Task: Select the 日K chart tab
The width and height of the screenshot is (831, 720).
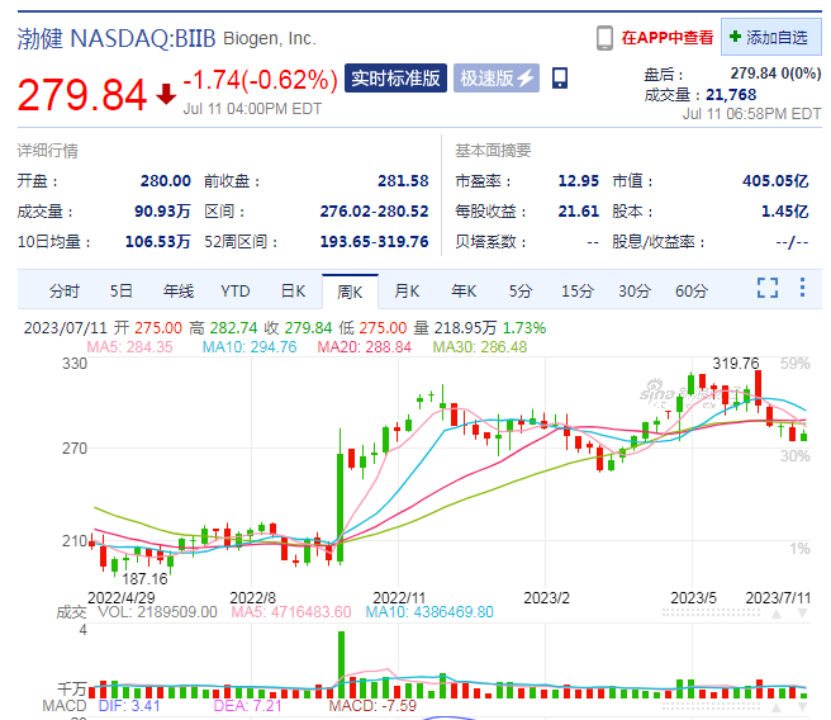Action: 293,291
